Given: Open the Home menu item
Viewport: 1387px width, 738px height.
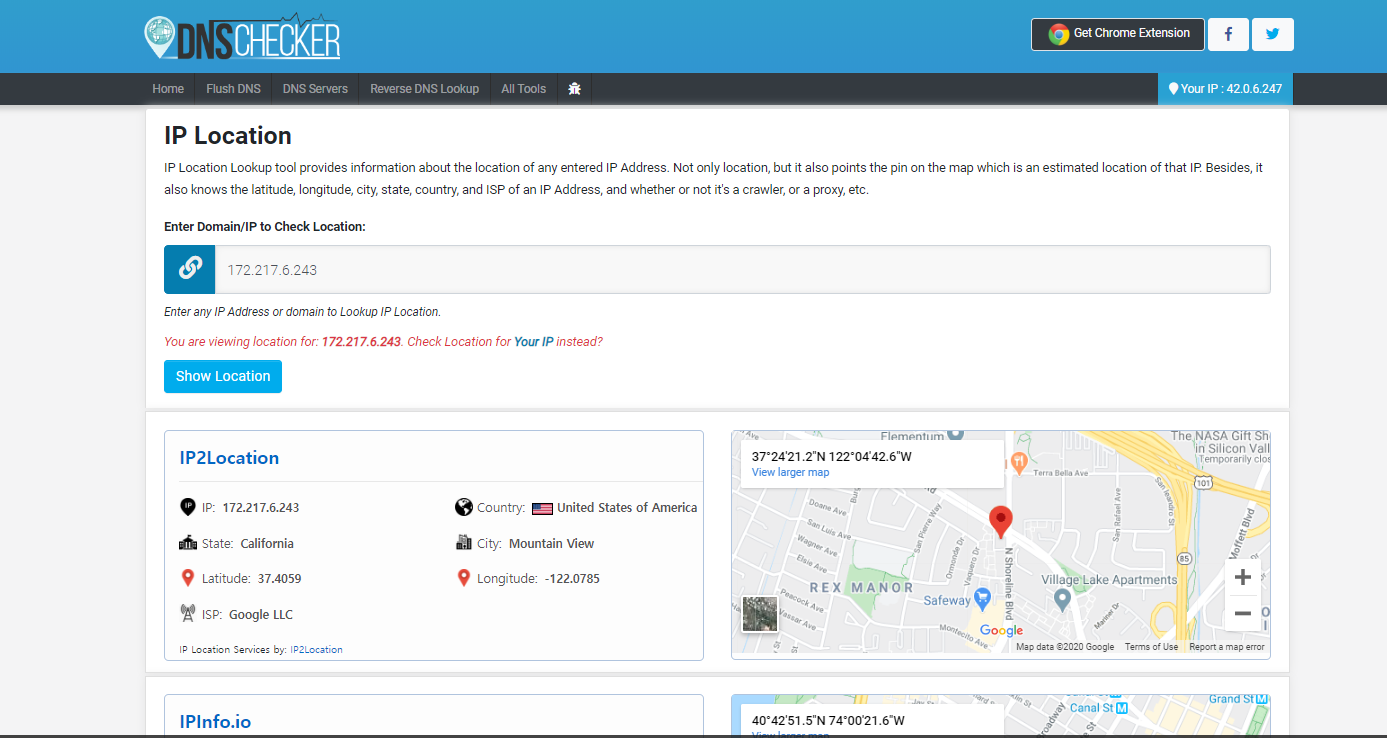Looking at the screenshot, I should 168,89.
